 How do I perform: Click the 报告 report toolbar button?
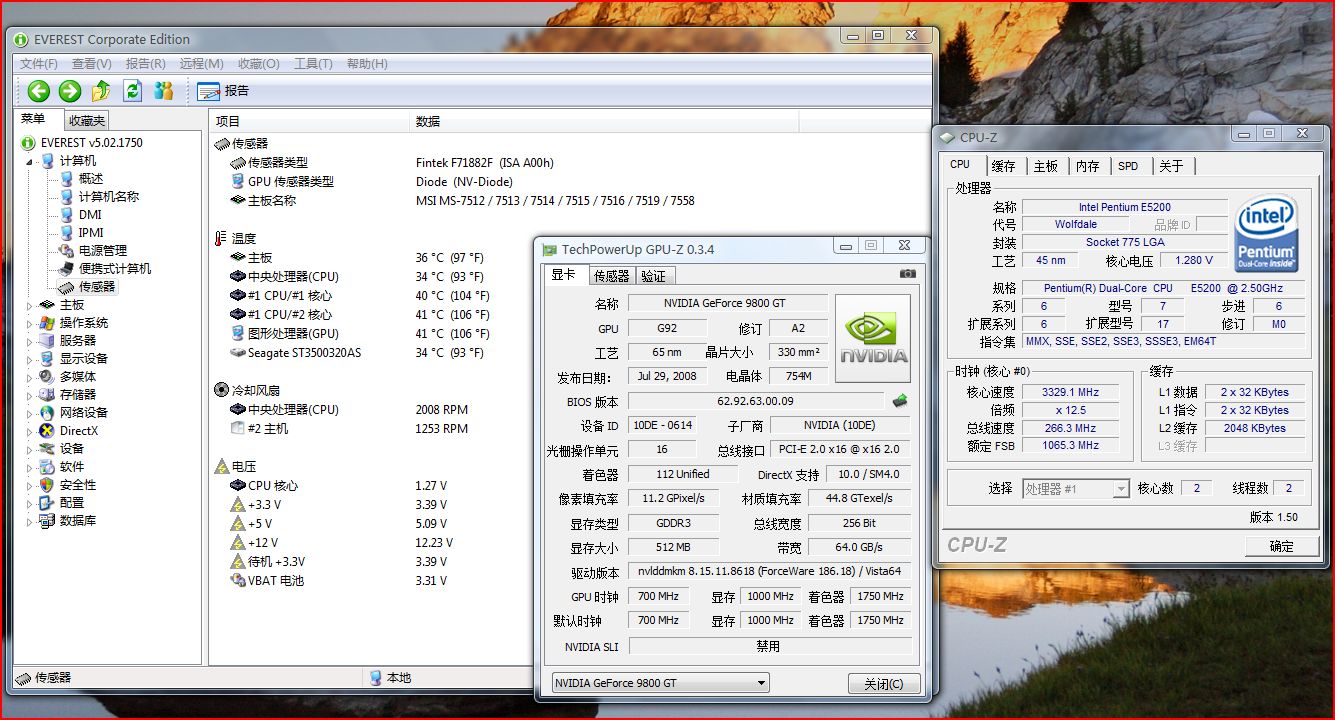point(223,91)
